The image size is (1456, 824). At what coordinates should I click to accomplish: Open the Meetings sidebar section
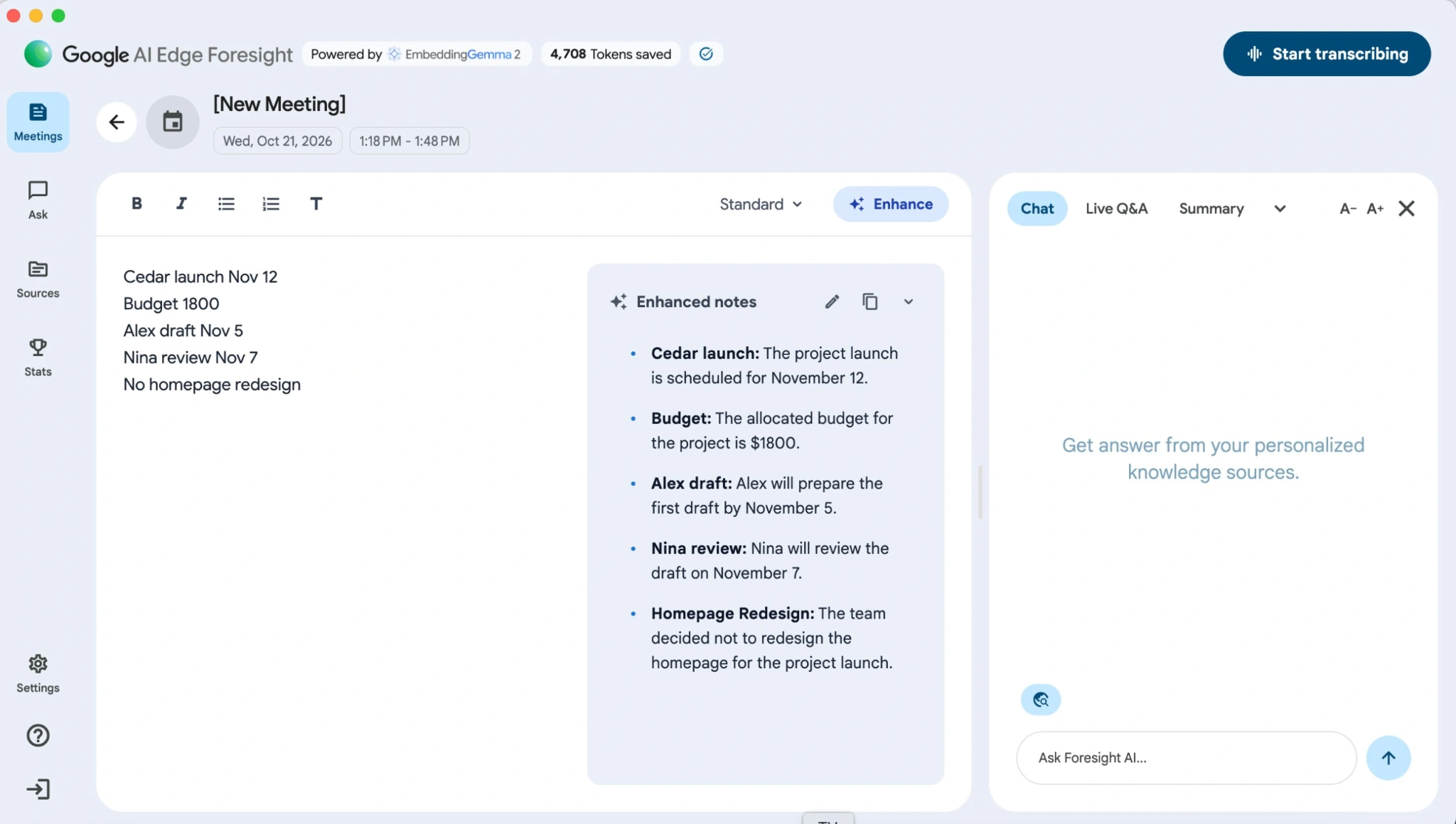(38, 122)
